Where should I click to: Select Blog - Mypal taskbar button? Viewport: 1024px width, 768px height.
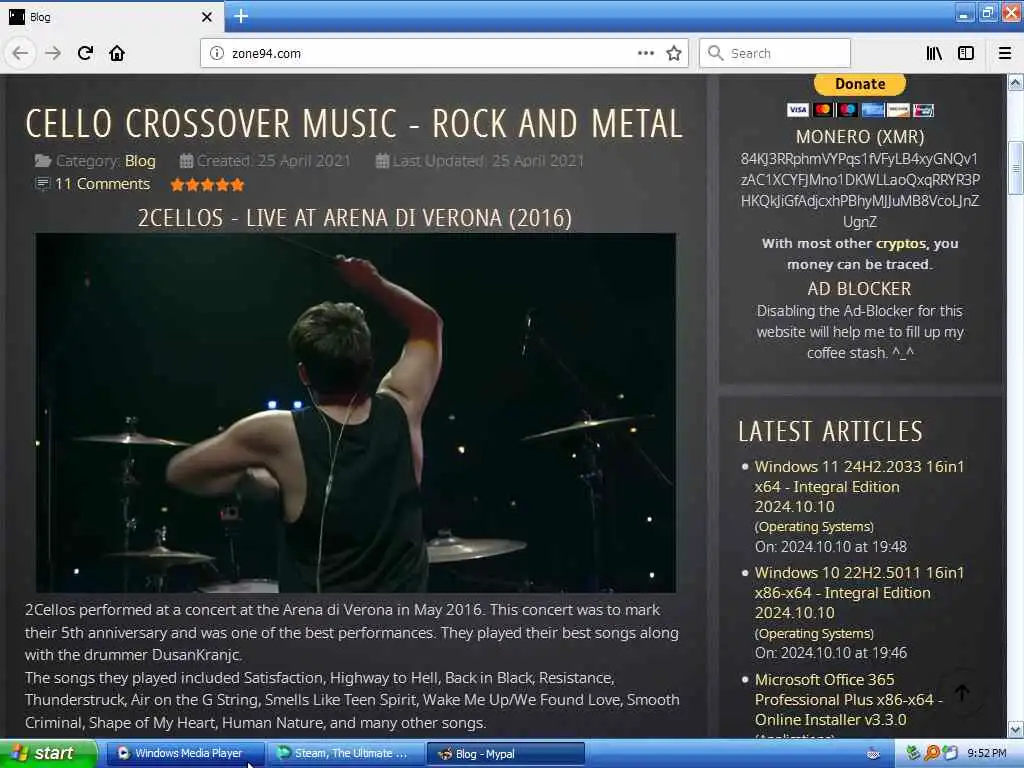tap(505, 754)
